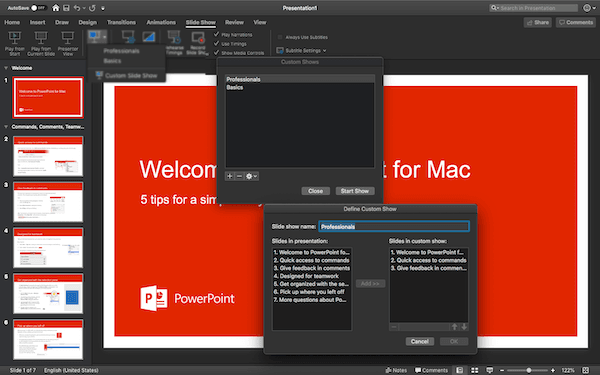Click the zoom in plus icon
This screenshot has width=600, height=375.
point(553,370)
